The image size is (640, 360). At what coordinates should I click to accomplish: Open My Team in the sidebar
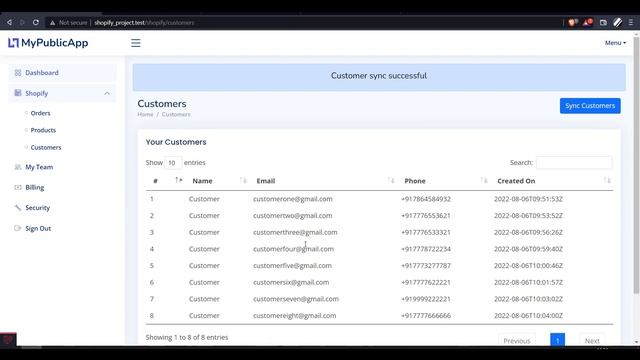pos(39,167)
